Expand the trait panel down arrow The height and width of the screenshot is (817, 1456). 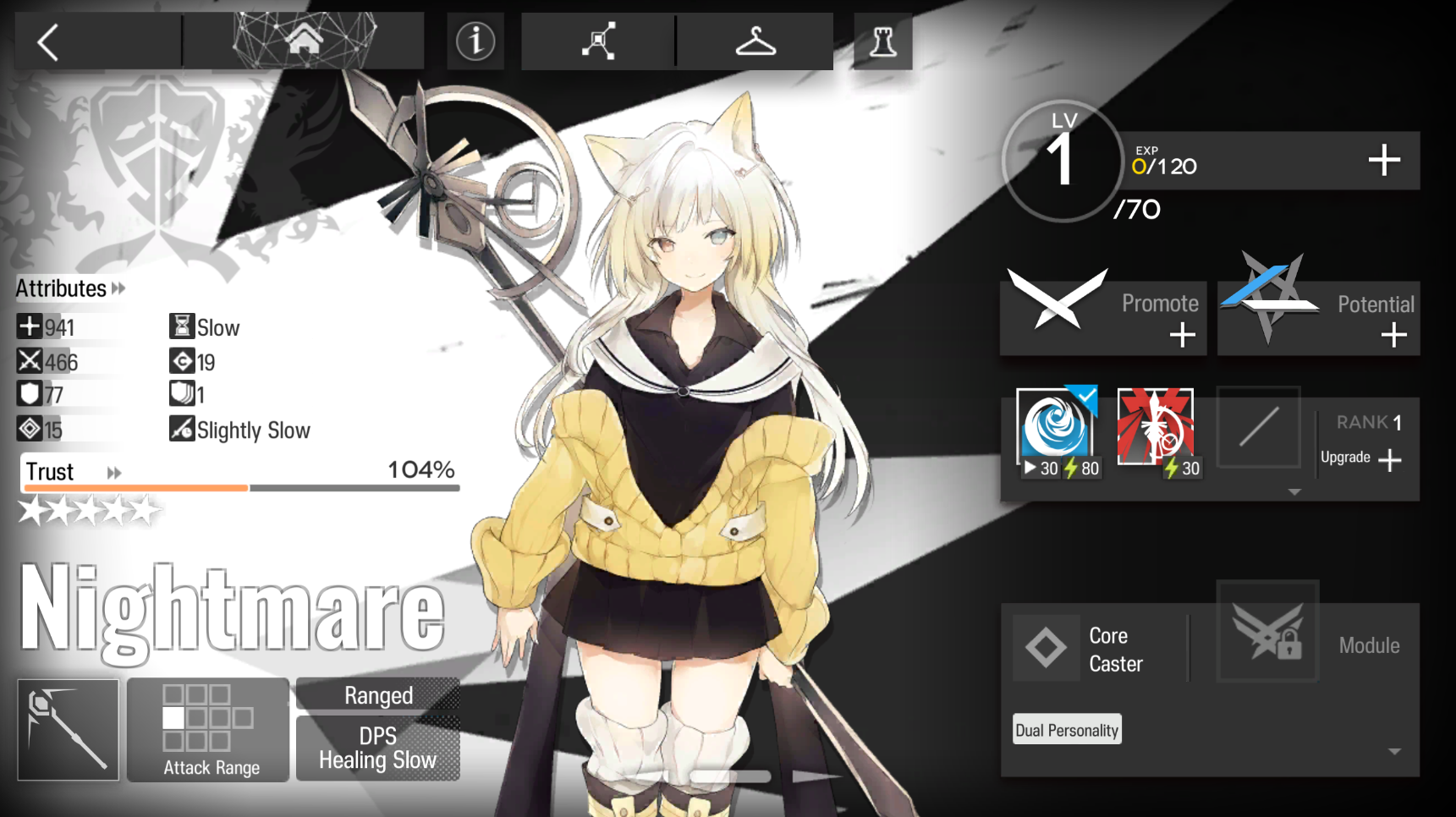pos(1394,751)
